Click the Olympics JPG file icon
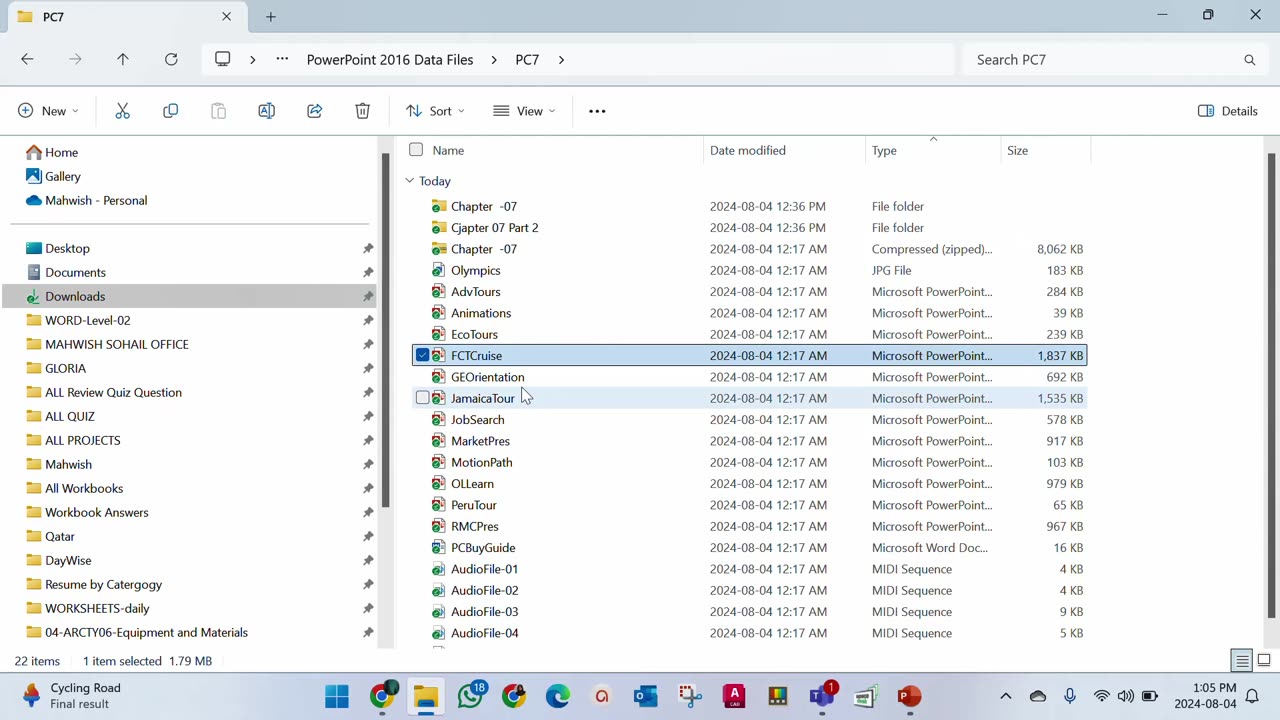This screenshot has width=1280, height=720. point(438,271)
